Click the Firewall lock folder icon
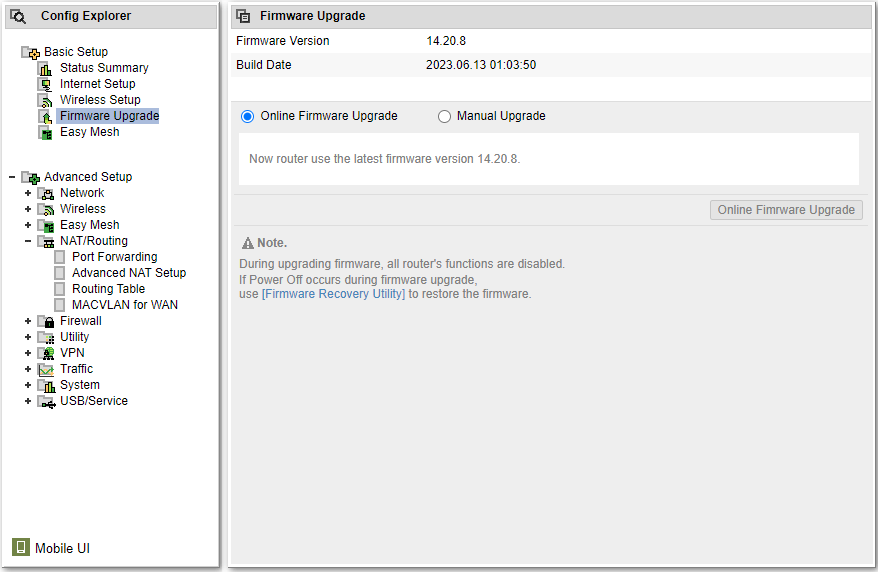This screenshot has height=572, width=878. (46, 322)
